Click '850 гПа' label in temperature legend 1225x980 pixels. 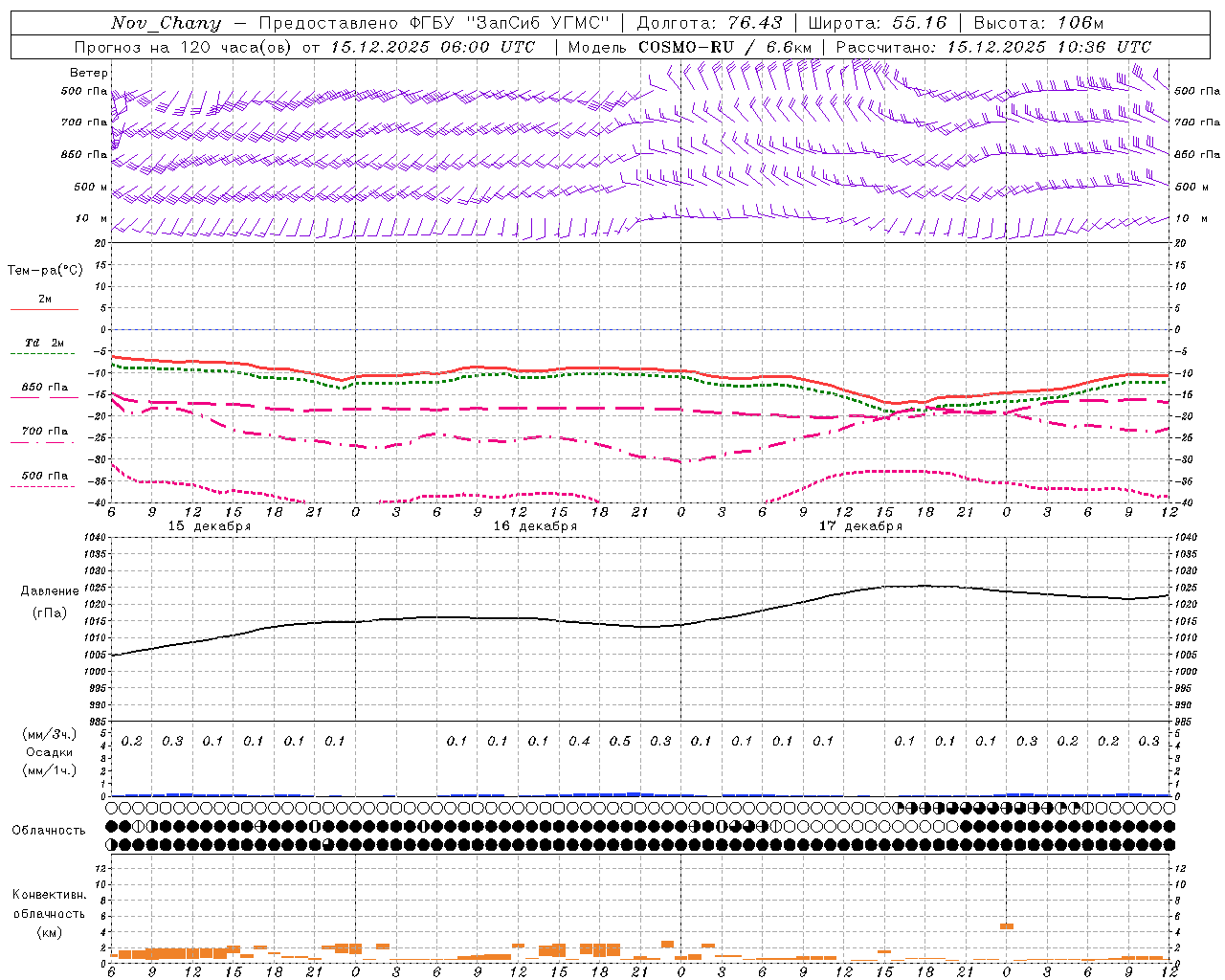click(x=45, y=388)
